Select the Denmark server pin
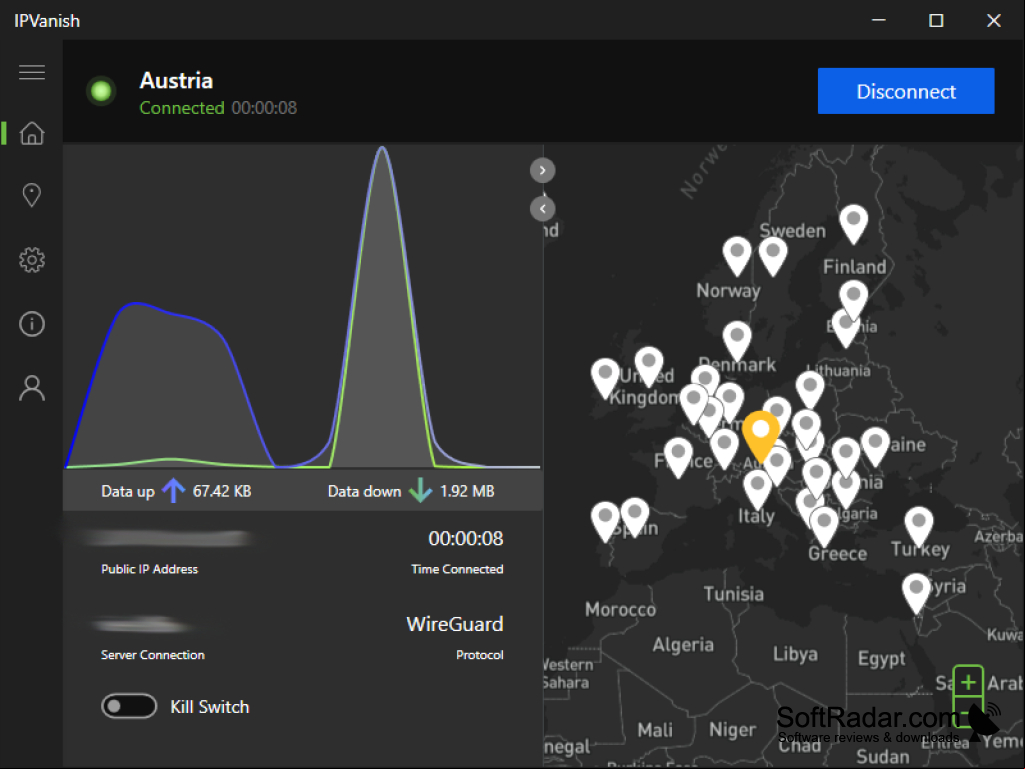The width and height of the screenshot is (1025, 769). tap(737, 340)
